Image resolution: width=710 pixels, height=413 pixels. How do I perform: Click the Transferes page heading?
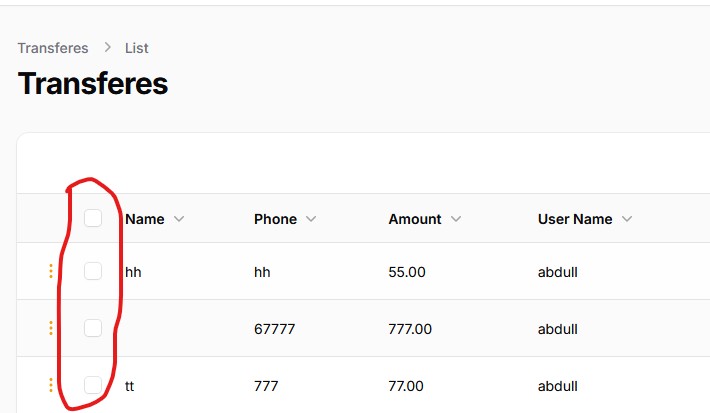[x=93, y=84]
